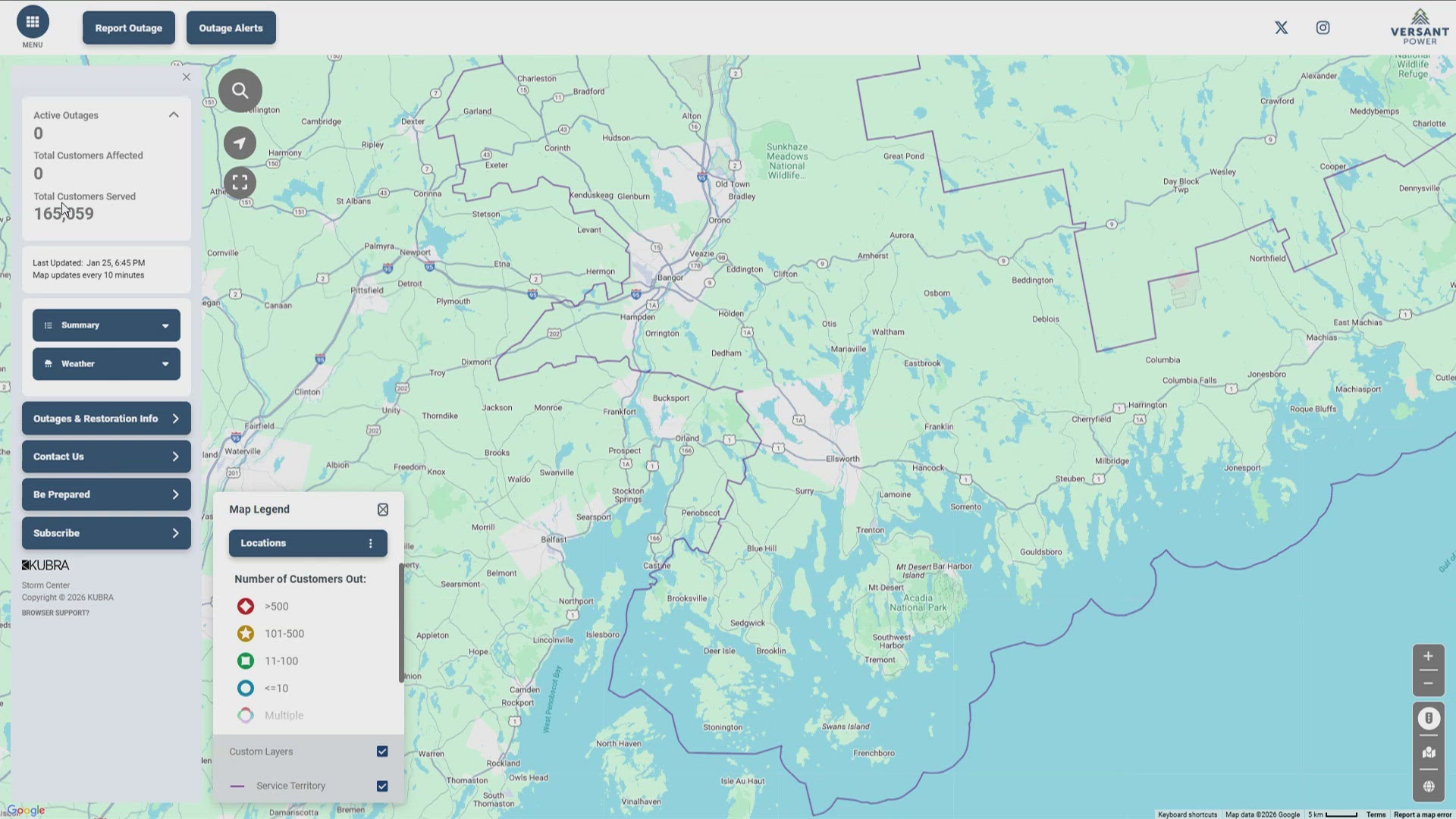Viewport: 1456px width, 819px height.
Task: Open the globe view icon
Action: [x=1428, y=786]
